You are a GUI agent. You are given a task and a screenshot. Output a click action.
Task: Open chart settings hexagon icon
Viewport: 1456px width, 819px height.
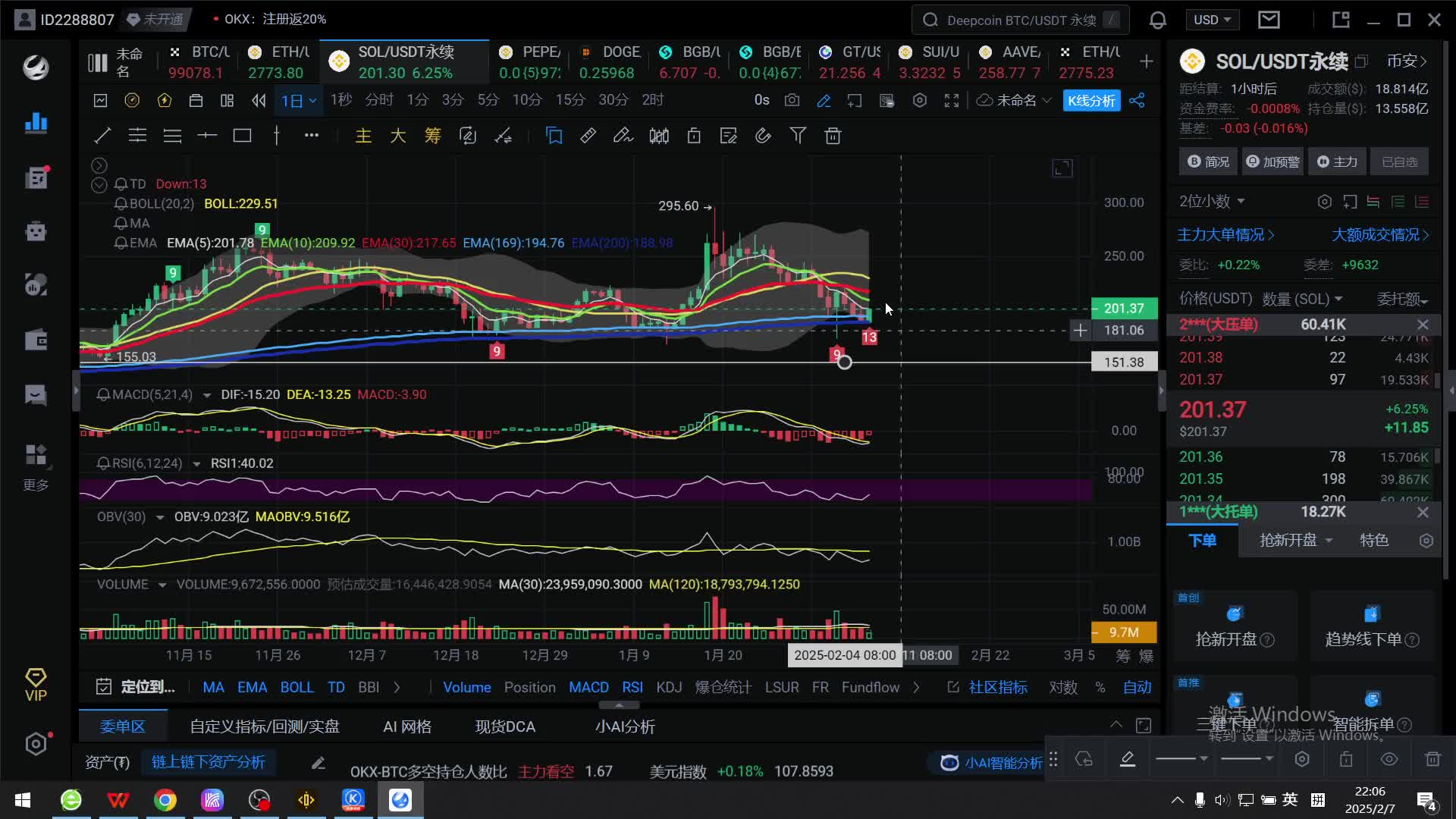tap(919, 100)
